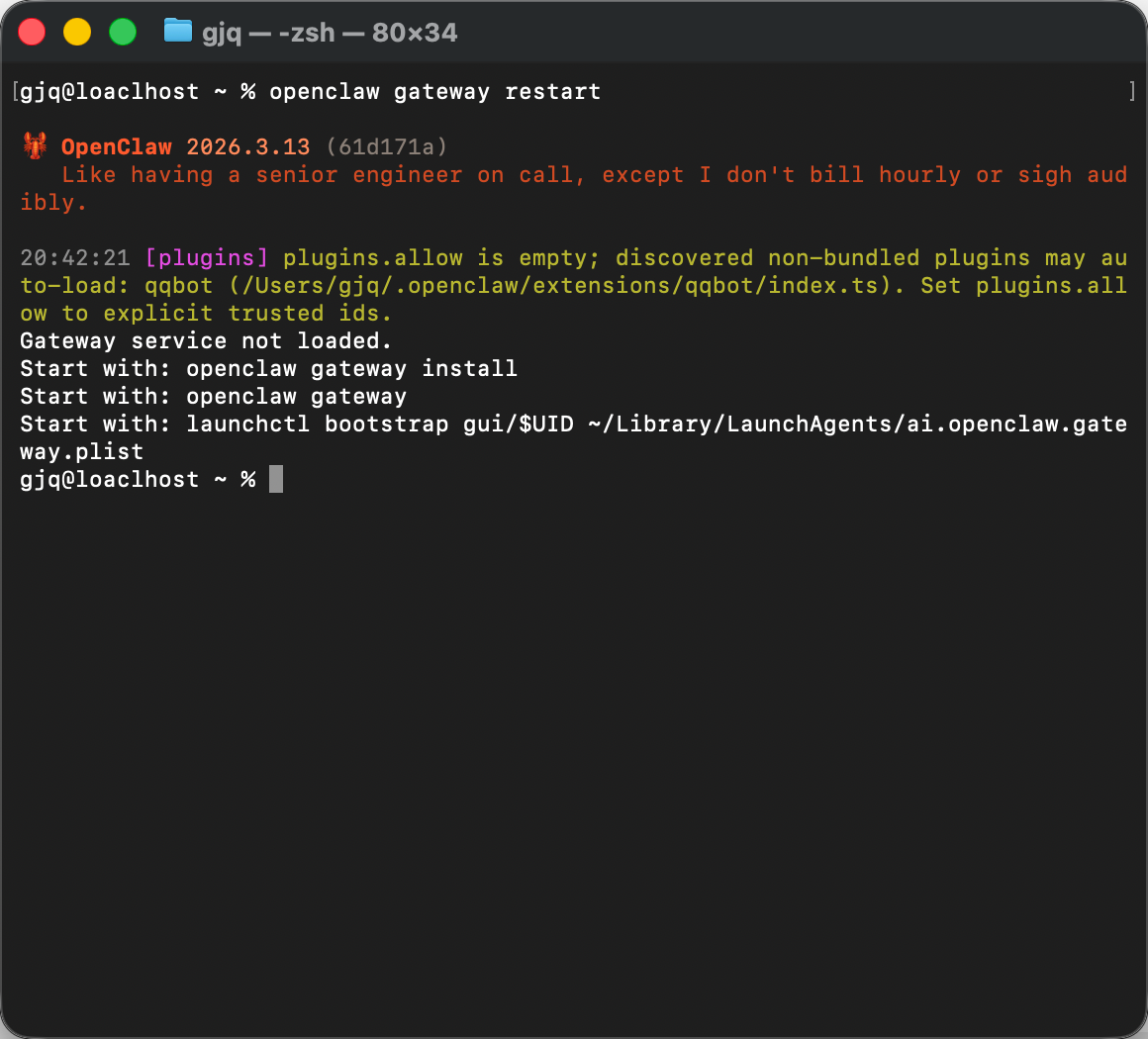
Task: Click the window title "gjq — -zsh — 80×34"
Action: coord(330,33)
